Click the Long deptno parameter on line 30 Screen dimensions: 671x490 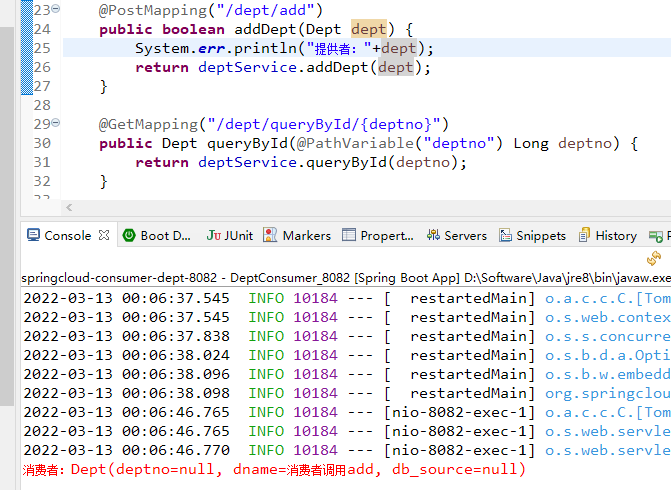click(x=562, y=143)
